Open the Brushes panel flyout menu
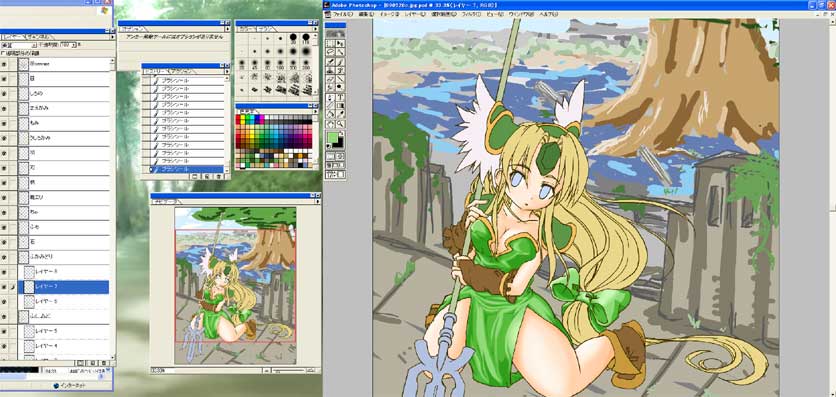Viewport: 836px width, 397px height. [315, 29]
